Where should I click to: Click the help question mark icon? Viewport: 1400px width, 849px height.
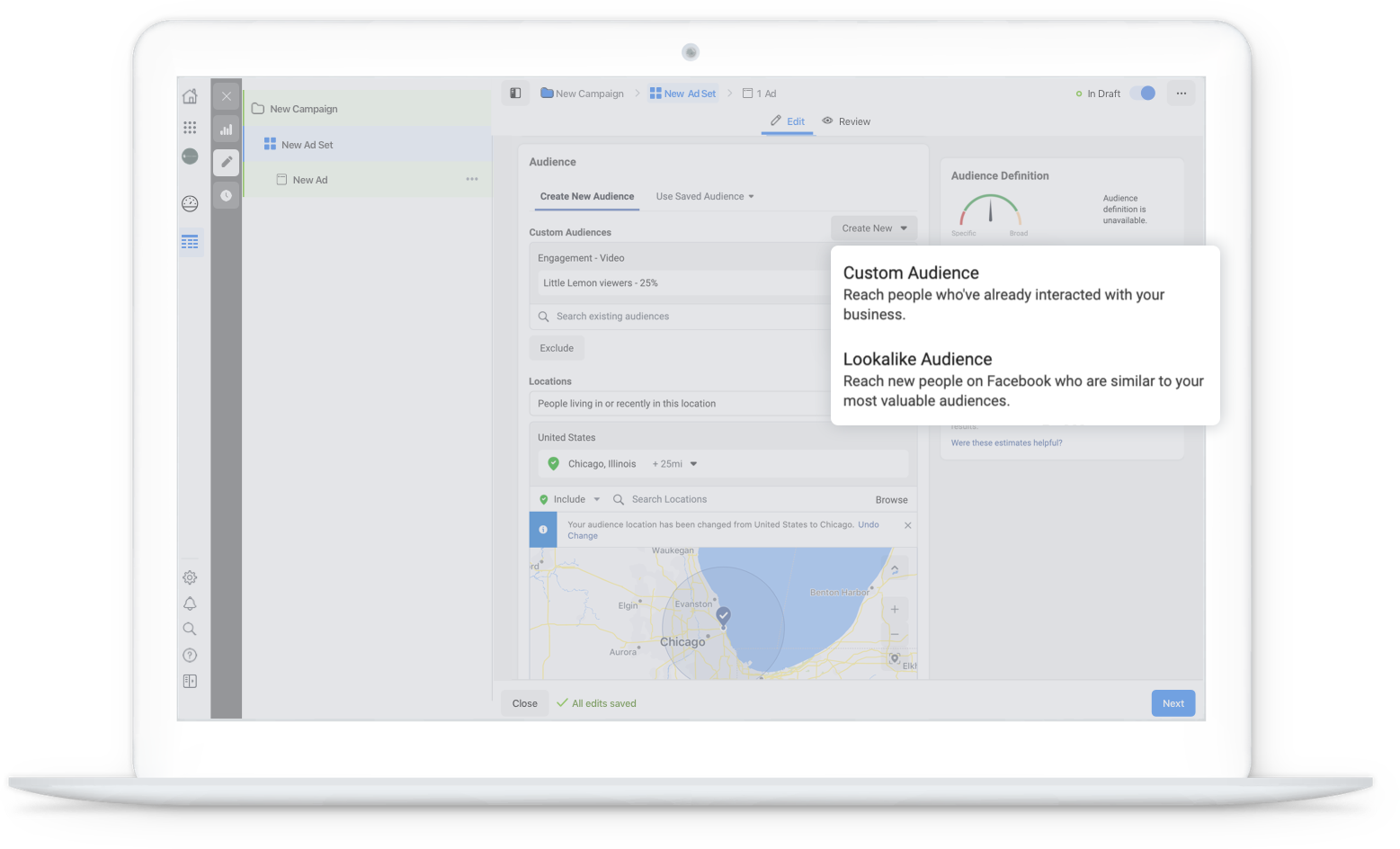[190, 655]
